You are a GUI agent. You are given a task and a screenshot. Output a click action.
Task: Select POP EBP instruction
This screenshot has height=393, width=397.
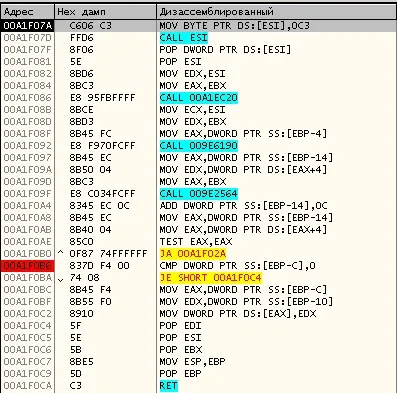180,374
